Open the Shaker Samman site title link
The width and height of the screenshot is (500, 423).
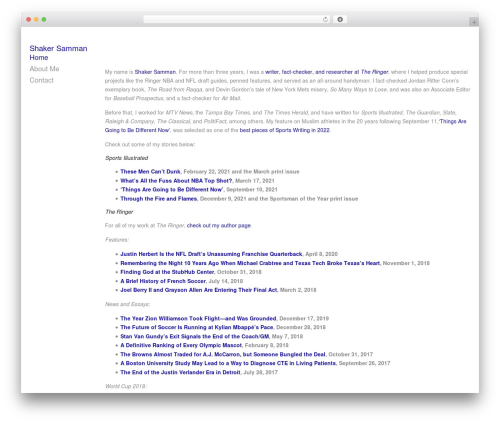[58, 48]
